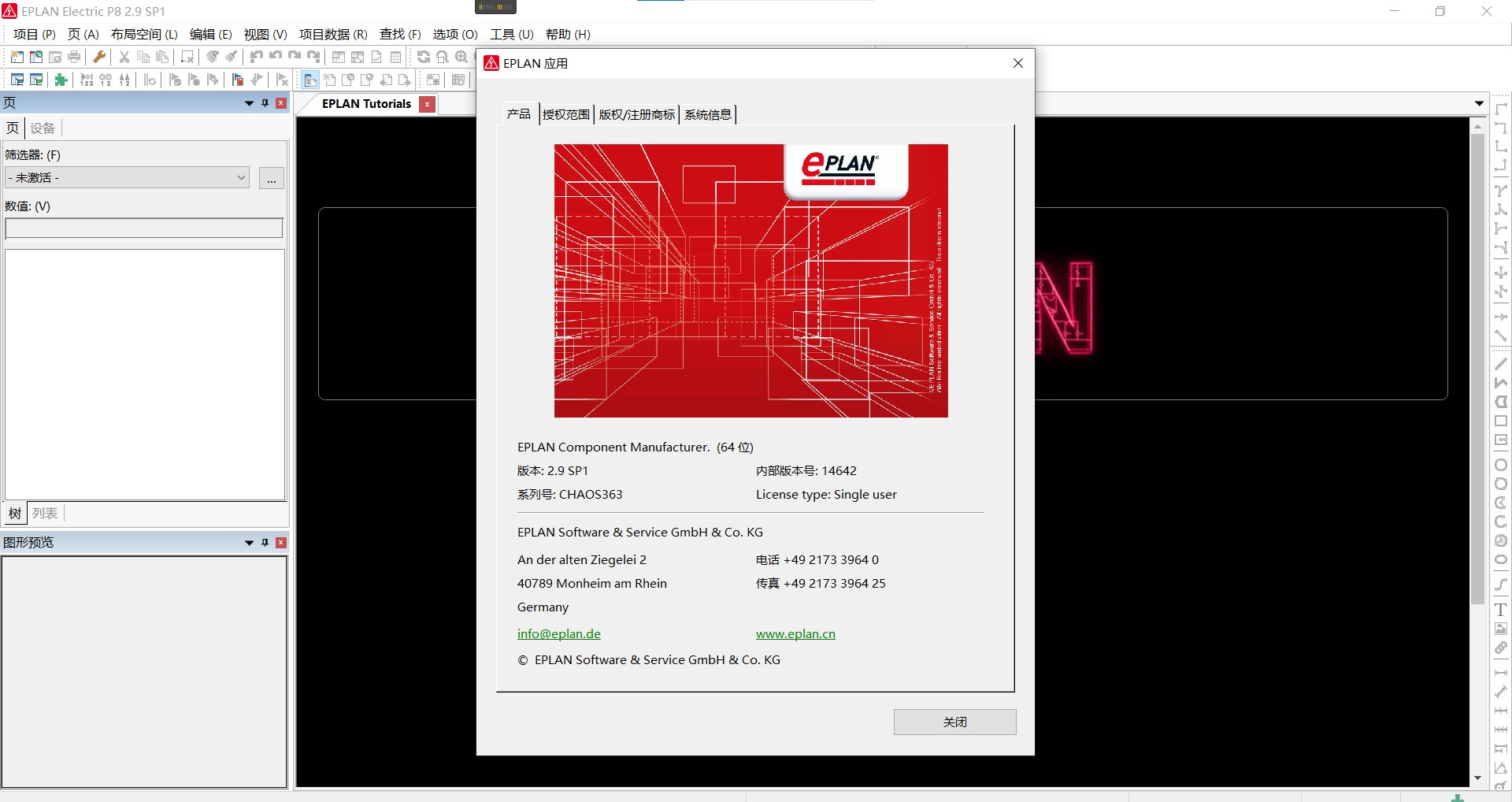Click the Print icon in toolbar
This screenshot has height=802, width=1512.
pyautogui.click(x=74, y=57)
